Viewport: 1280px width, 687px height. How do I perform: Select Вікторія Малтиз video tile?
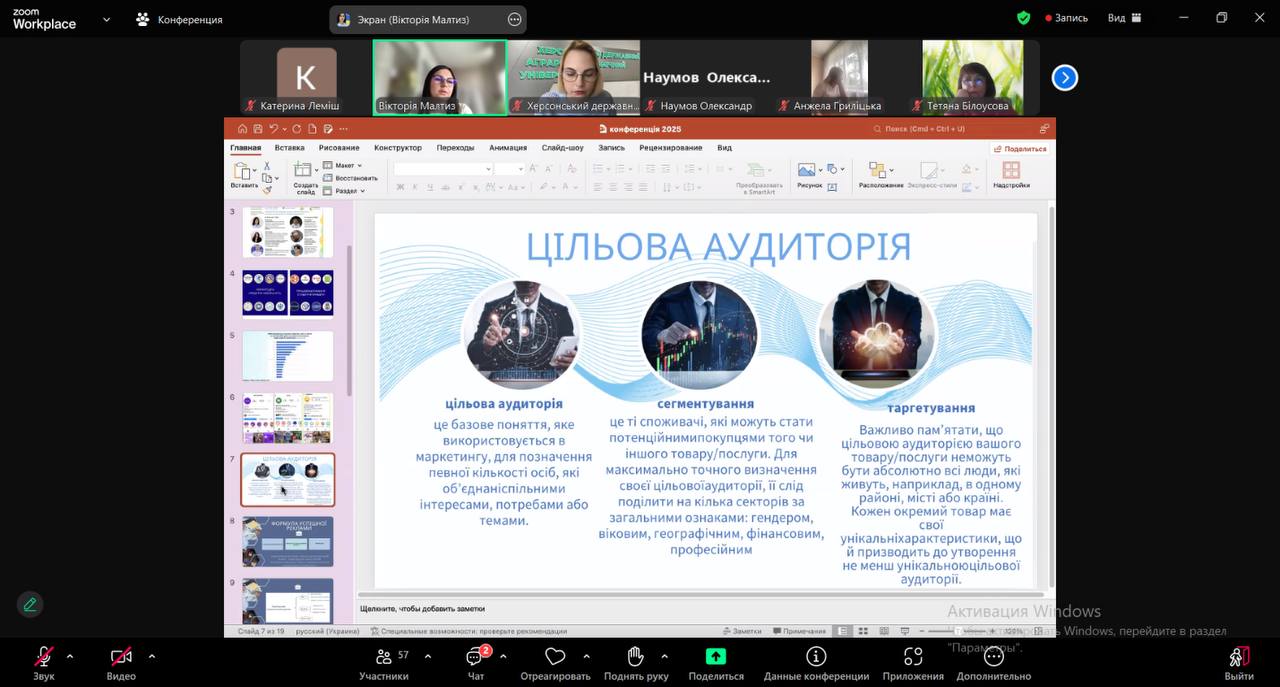[439, 77]
